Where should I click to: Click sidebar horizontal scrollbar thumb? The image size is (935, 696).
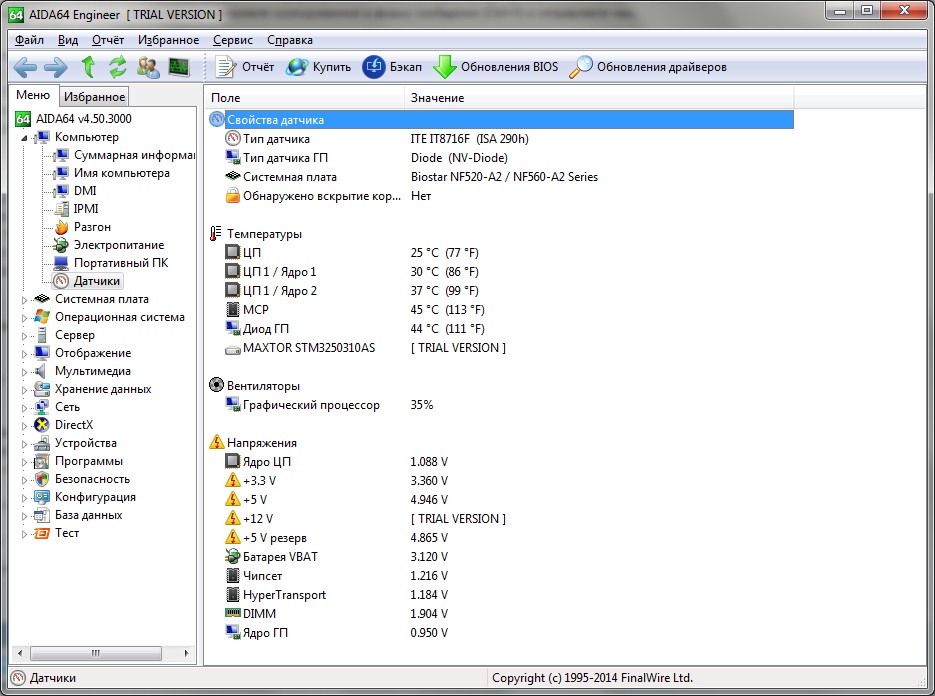[95, 653]
